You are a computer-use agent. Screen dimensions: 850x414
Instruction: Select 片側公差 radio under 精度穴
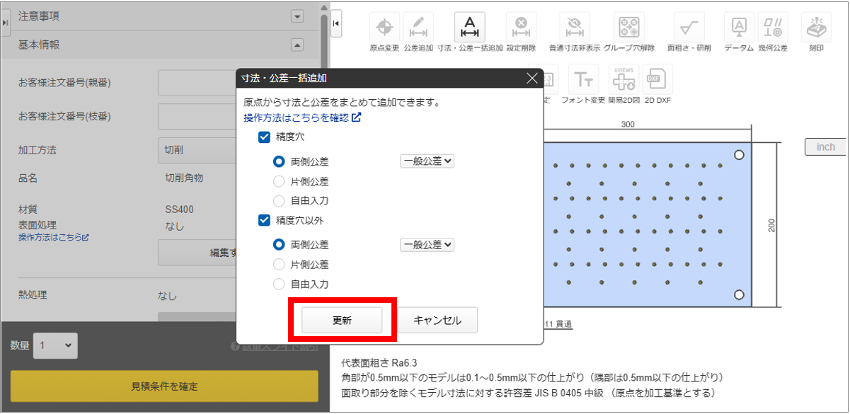coord(280,182)
